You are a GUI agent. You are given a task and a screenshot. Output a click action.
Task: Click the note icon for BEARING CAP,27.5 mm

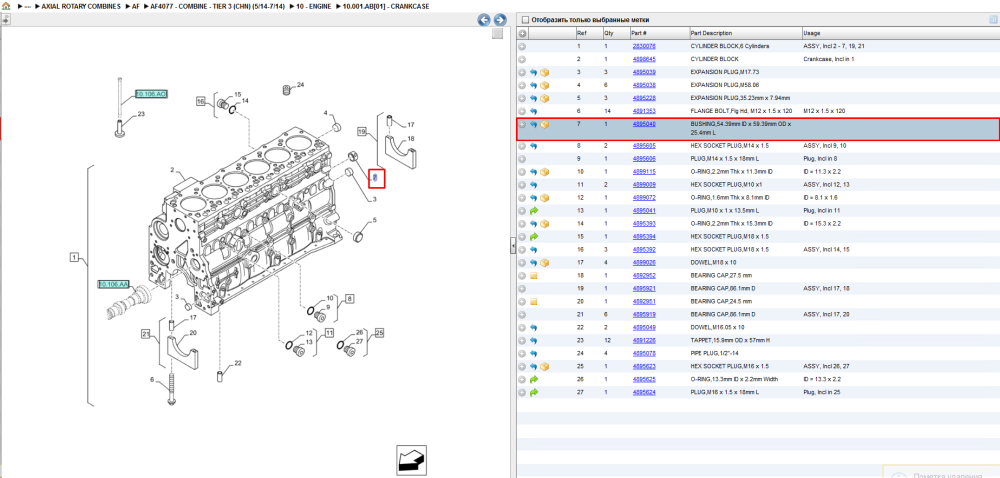coord(534,276)
